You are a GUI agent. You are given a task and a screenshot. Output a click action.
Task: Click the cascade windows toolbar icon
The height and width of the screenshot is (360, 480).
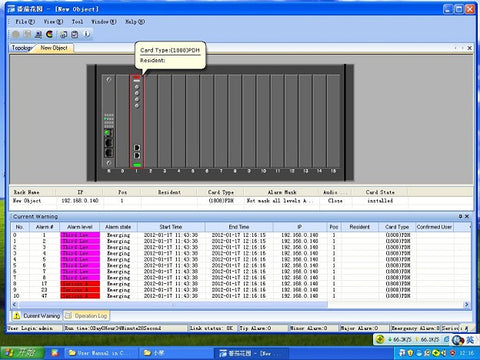point(64,34)
